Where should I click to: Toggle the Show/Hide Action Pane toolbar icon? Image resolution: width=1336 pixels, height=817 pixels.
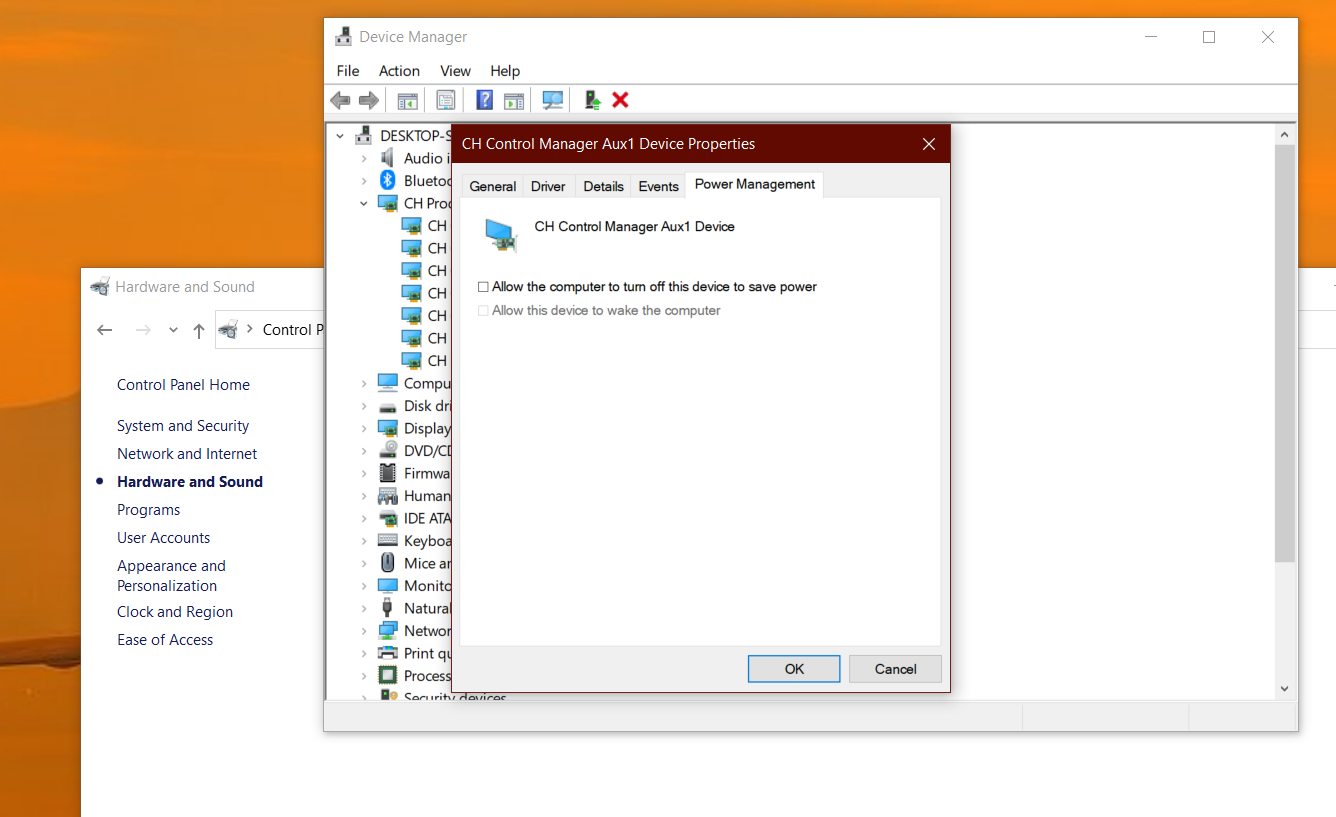point(514,100)
